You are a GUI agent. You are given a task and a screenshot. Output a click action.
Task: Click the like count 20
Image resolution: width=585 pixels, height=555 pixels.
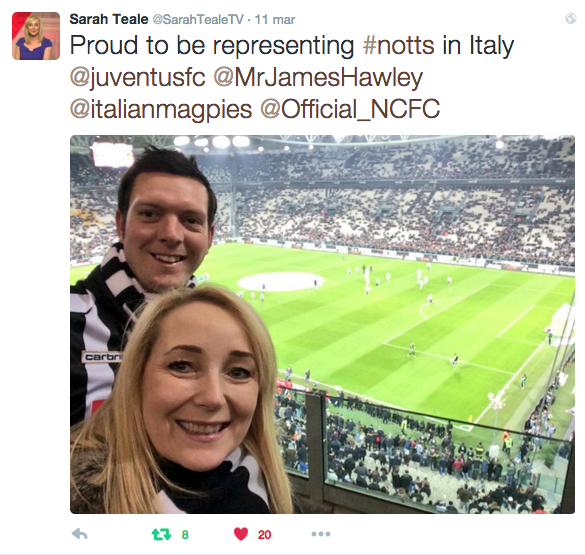click(264, 535)
